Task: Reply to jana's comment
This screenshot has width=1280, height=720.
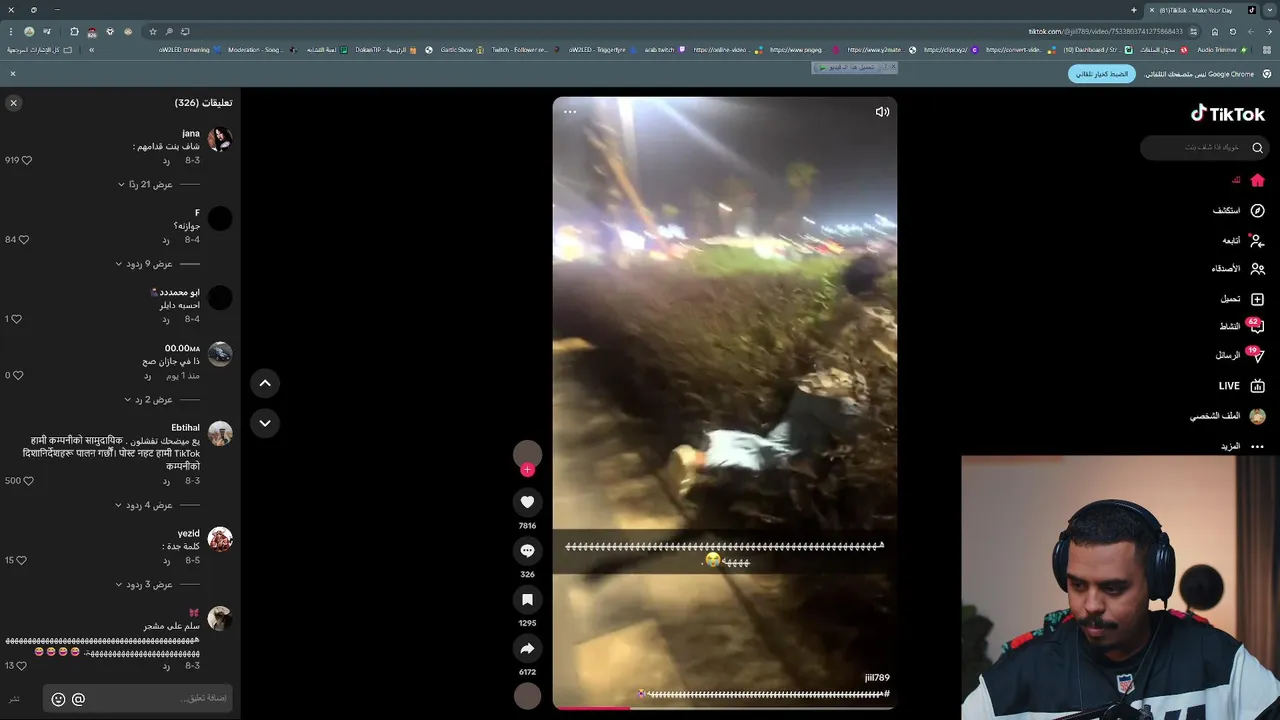Action: 166,160
